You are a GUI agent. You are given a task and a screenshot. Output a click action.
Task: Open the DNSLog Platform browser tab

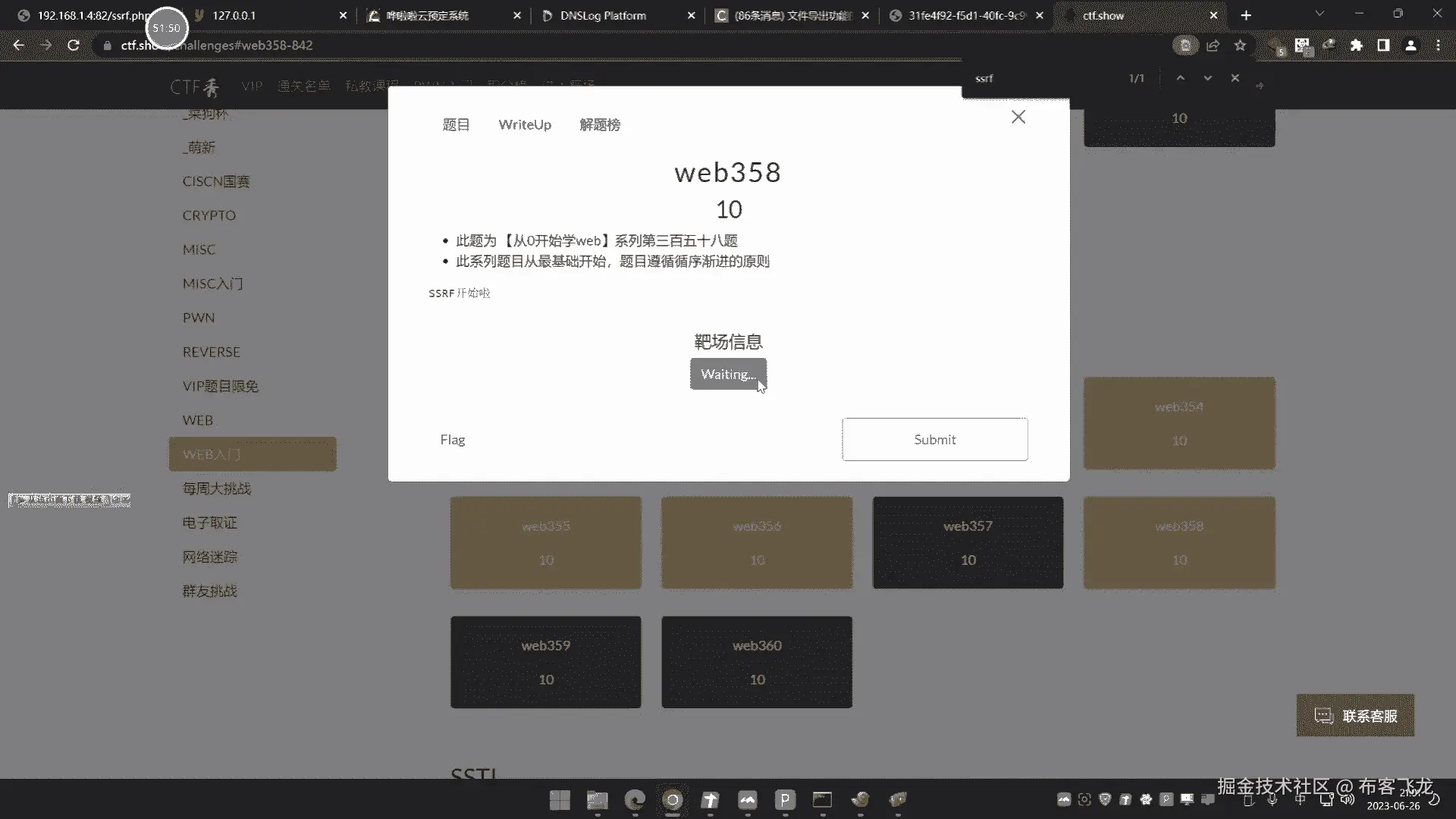tap(603, 15)
